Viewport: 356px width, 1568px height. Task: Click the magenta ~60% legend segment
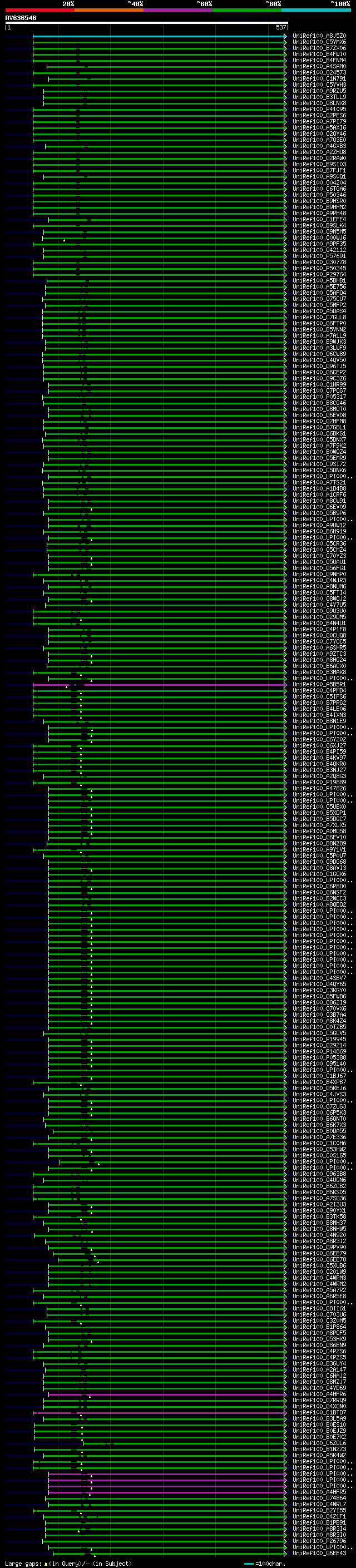pyautogui.click(x=177, y=10)
